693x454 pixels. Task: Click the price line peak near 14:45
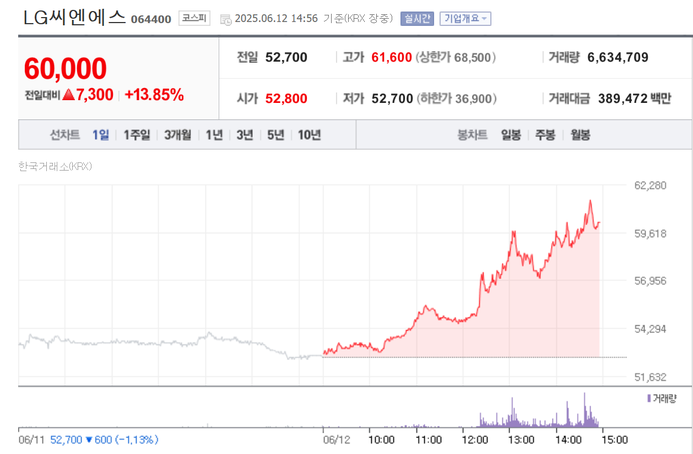(590, 202)
